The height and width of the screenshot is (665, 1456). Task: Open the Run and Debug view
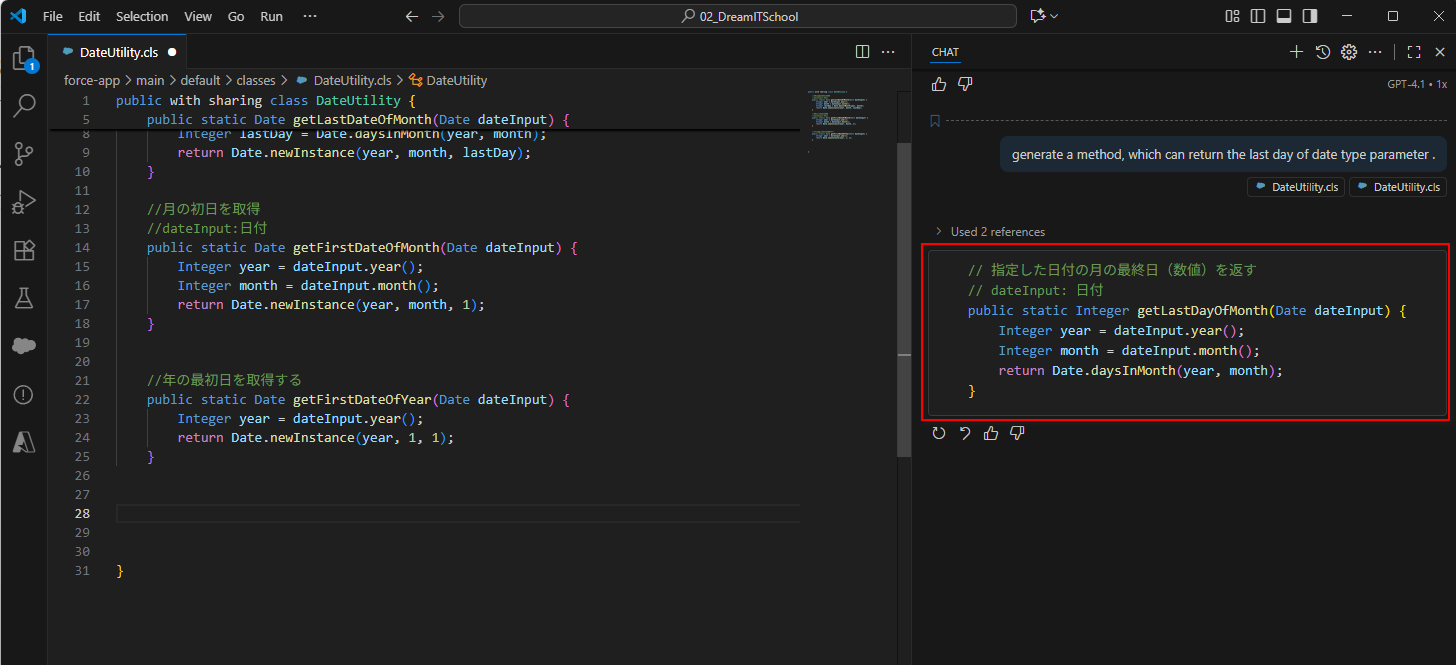click(x=24, y=202)
